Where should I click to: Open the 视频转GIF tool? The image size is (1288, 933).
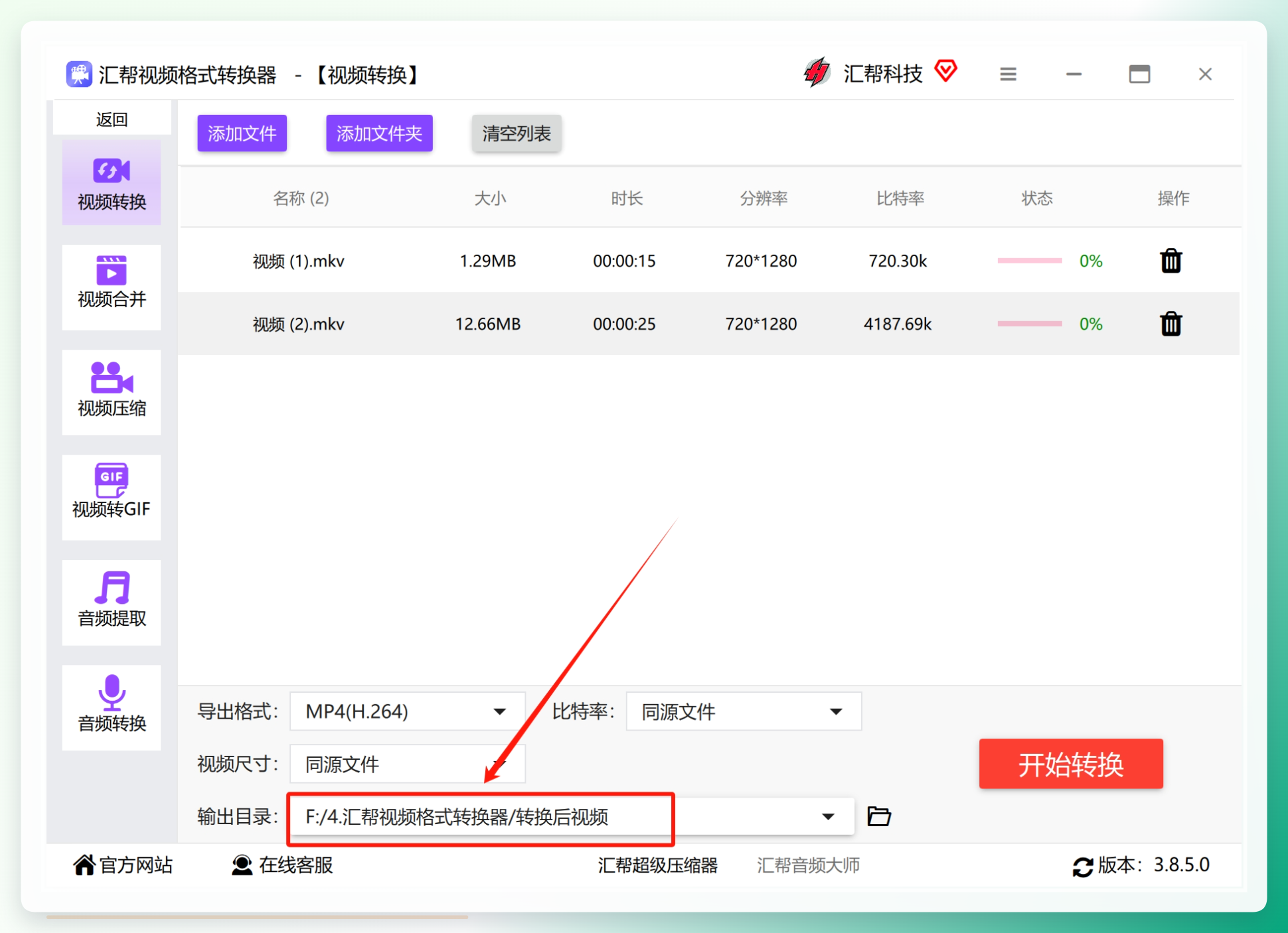112,497
